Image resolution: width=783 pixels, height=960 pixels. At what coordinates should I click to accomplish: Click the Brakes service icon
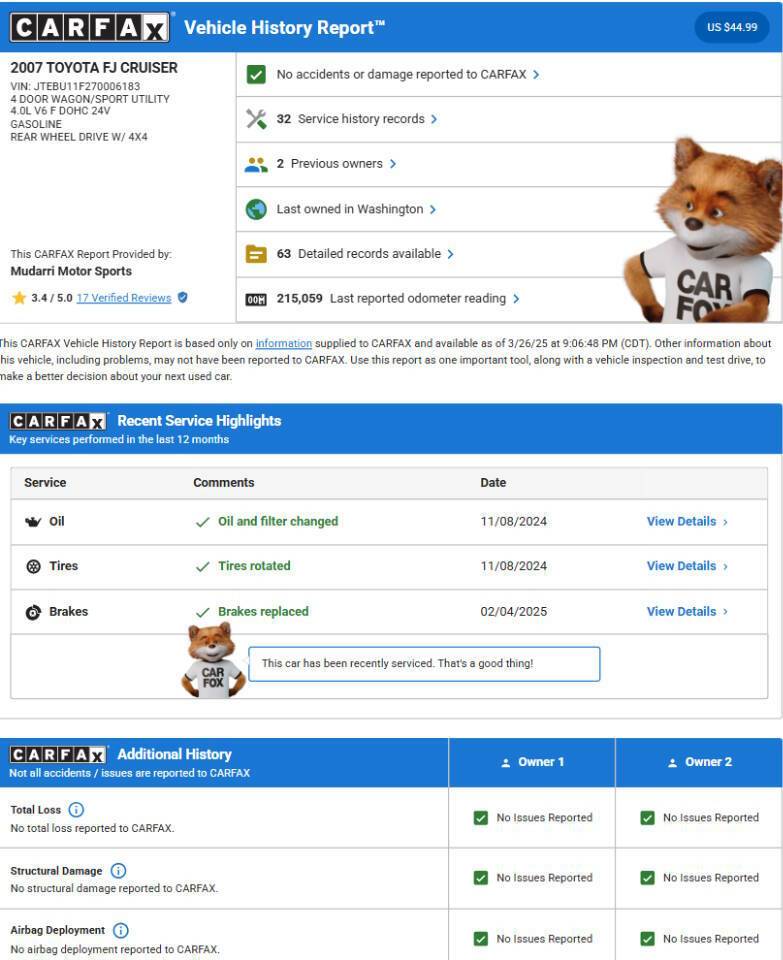33,612
